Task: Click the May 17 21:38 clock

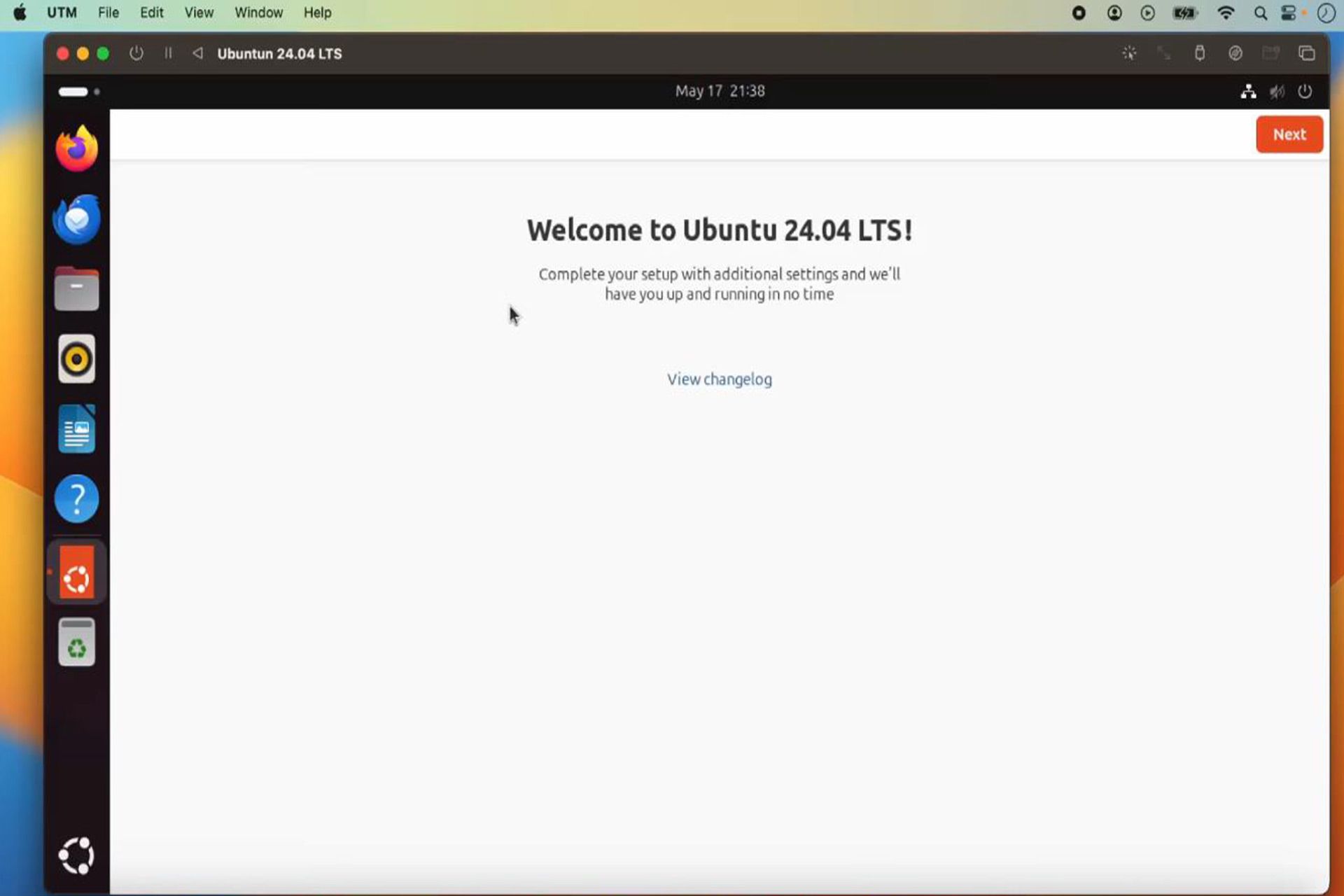Action: [x=720, y=91]
